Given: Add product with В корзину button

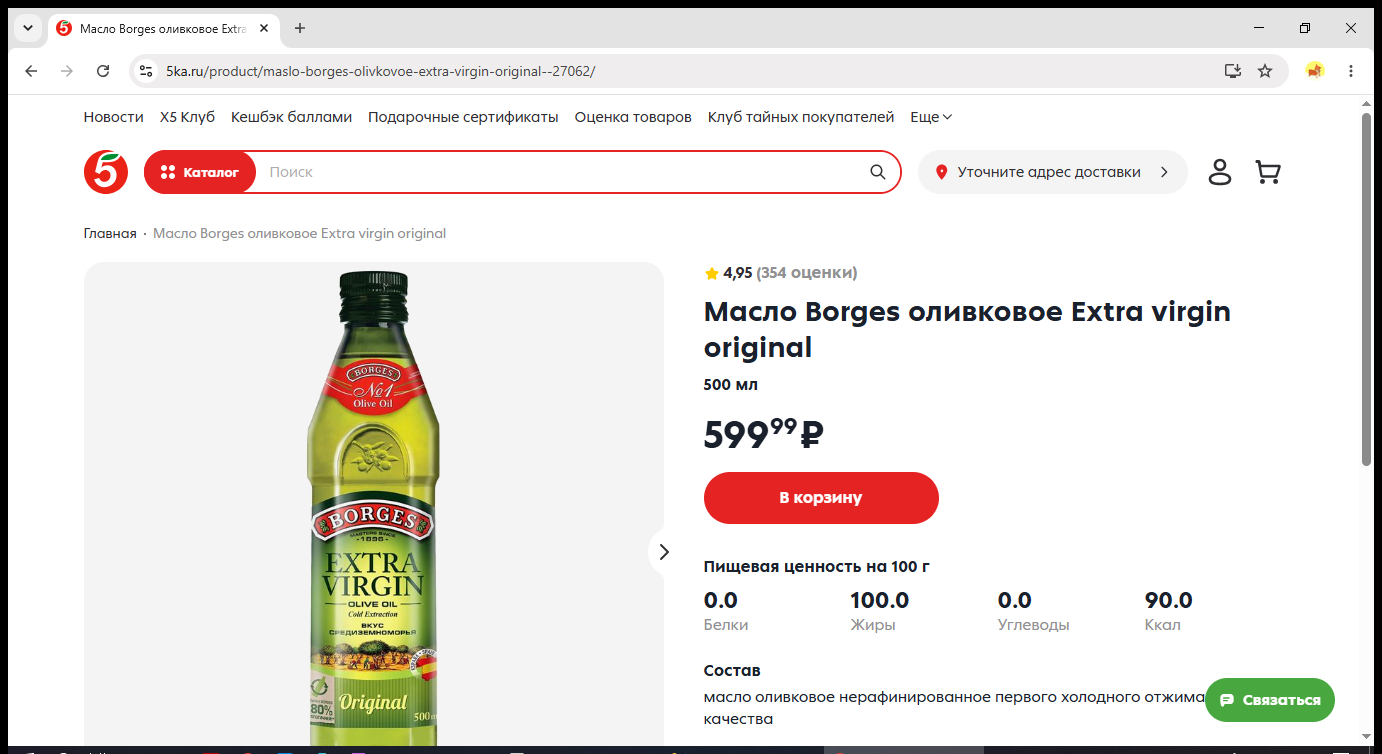Looking at the screenshot, I should pos(821,498).
